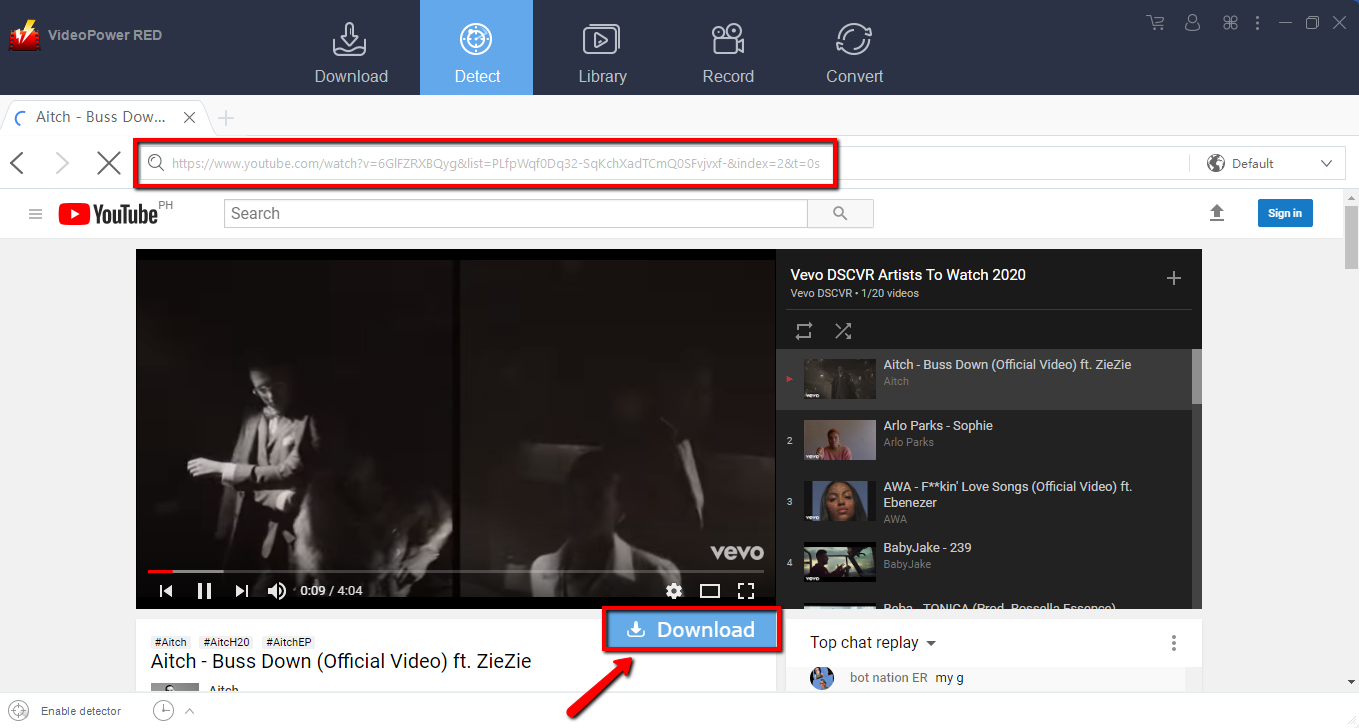Click the #Aitch hashtag

[x=171, y=642]
